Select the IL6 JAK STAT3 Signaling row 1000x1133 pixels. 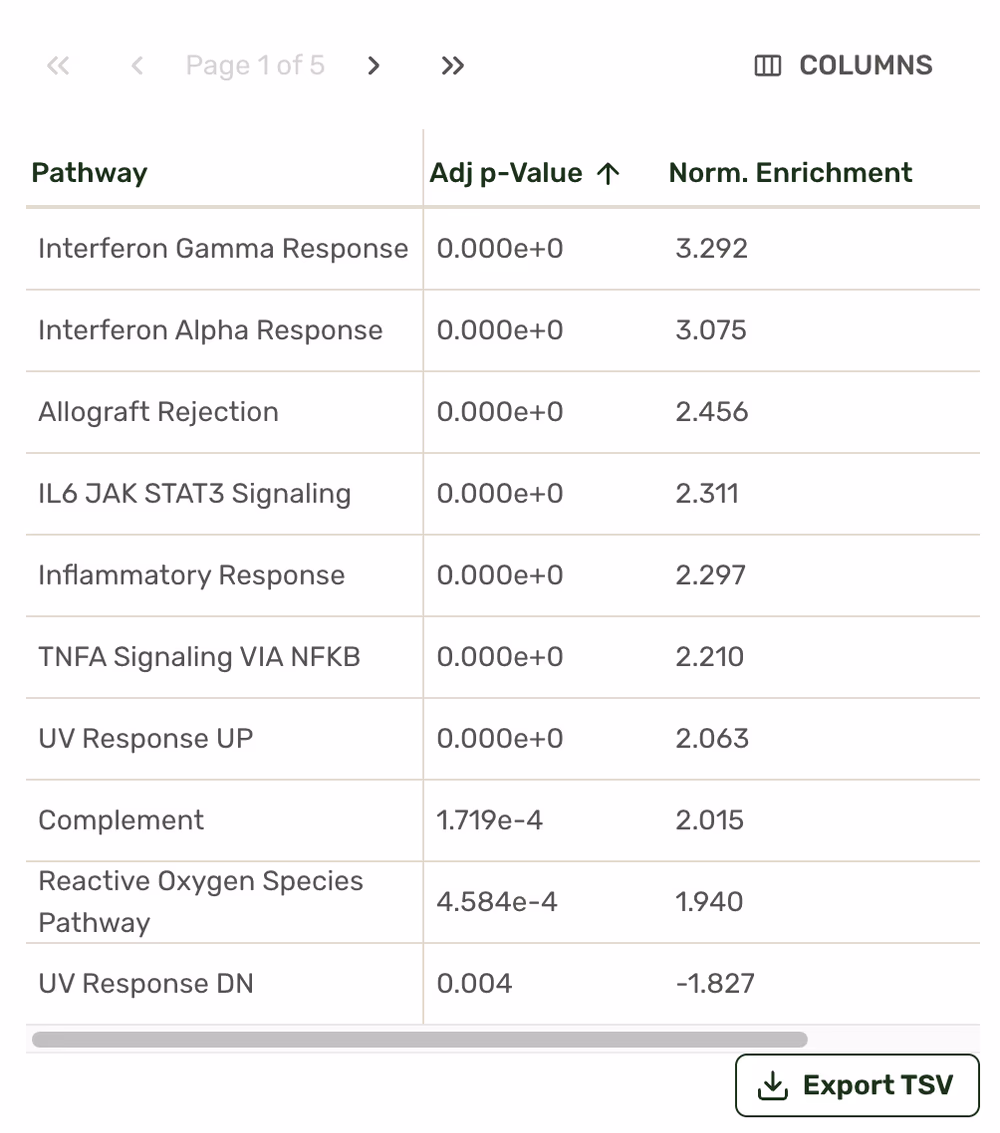pos(194,494)
